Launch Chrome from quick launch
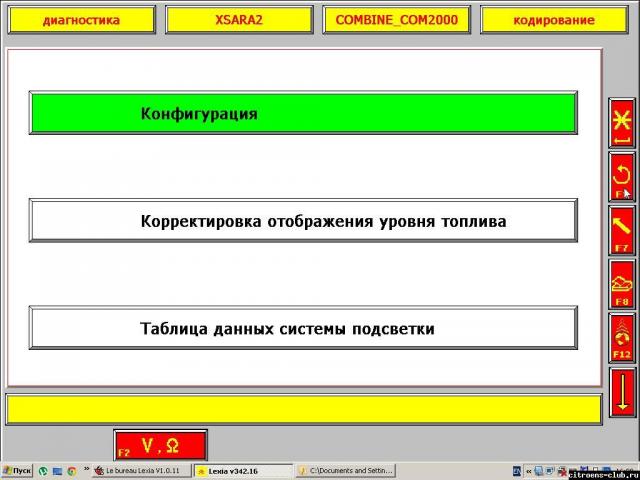Screen dimensions: 640x480 (x=72, y=471)
